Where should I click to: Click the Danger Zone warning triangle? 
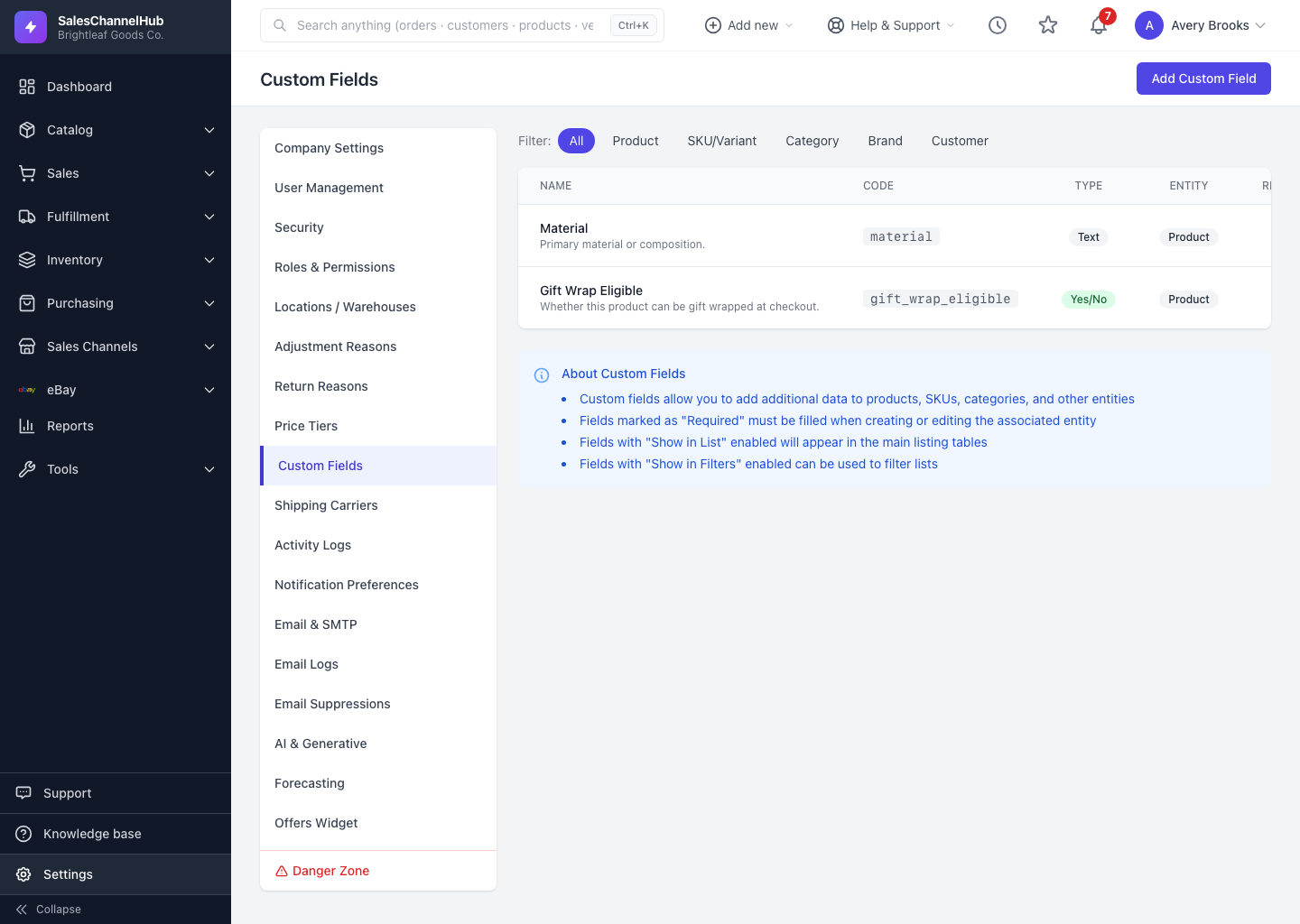point(282,871)
